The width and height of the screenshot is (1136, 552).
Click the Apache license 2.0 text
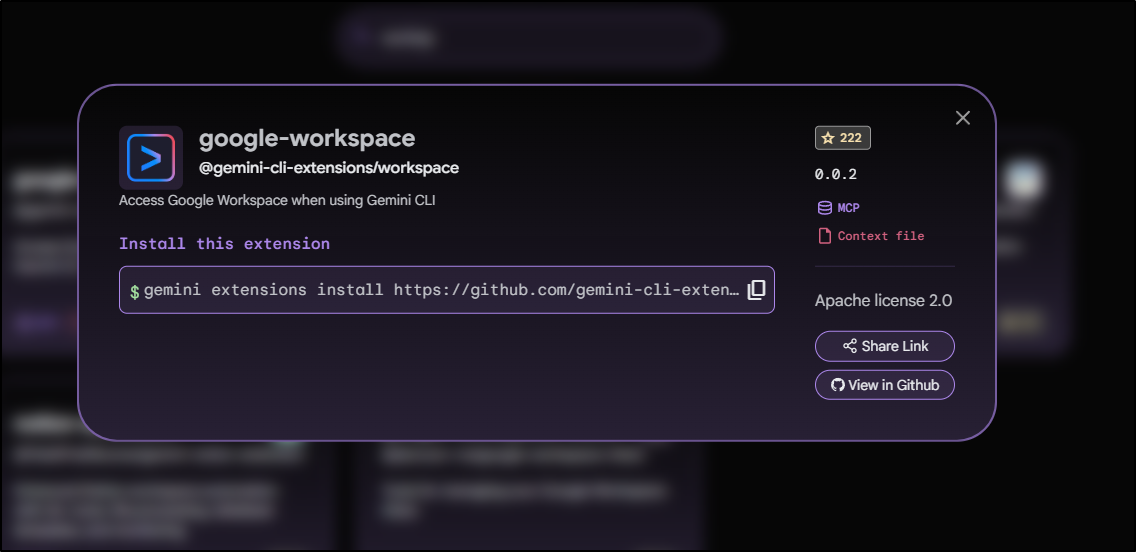click(x=883, y=300)
